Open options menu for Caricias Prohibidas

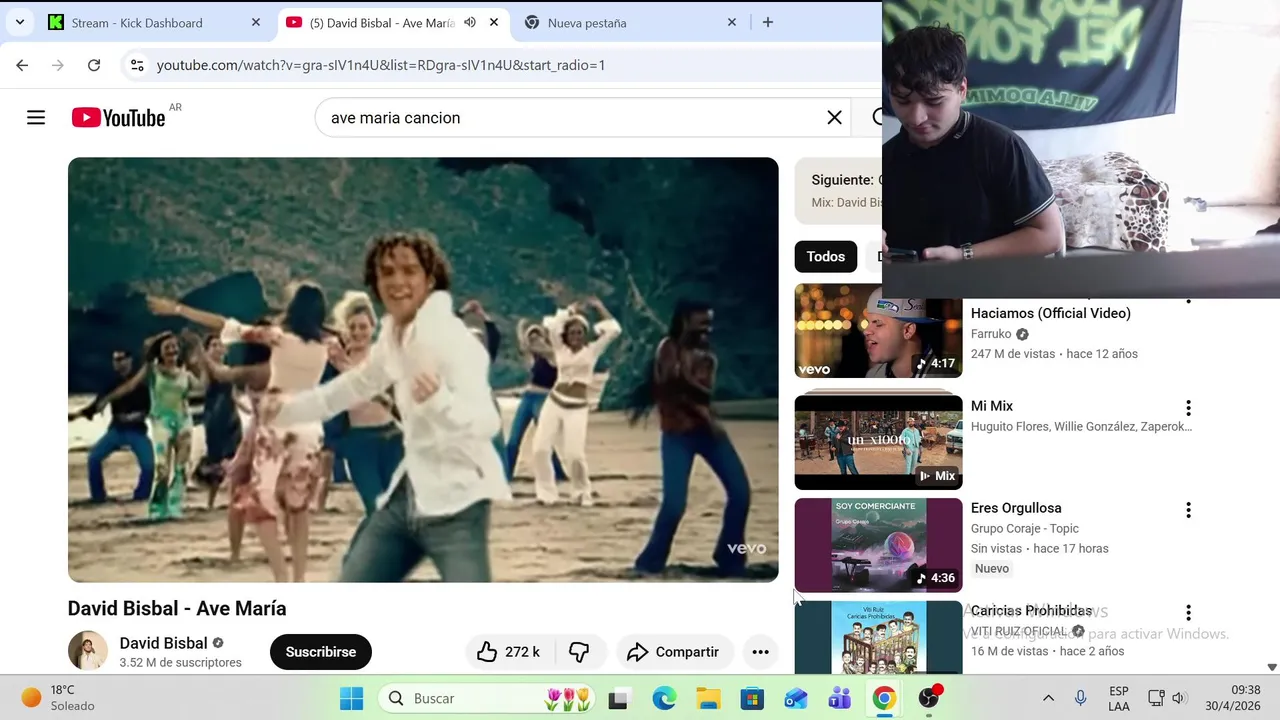pyautogui.click(x=1188, y=612)
